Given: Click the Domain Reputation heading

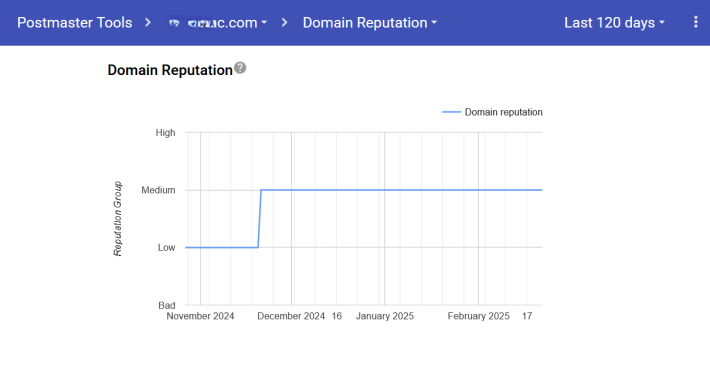Looking at the screenshot, I should (x=170, y=70).
